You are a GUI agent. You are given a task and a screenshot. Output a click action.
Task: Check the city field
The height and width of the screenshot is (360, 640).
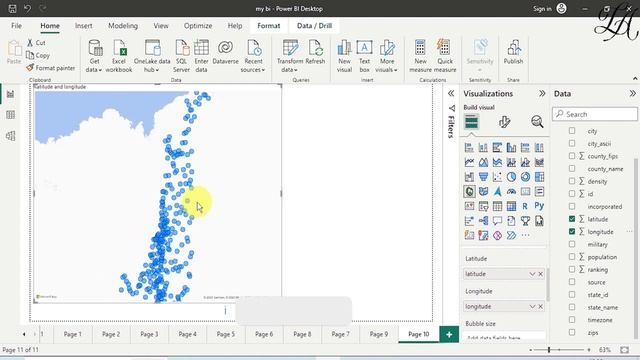572,131
